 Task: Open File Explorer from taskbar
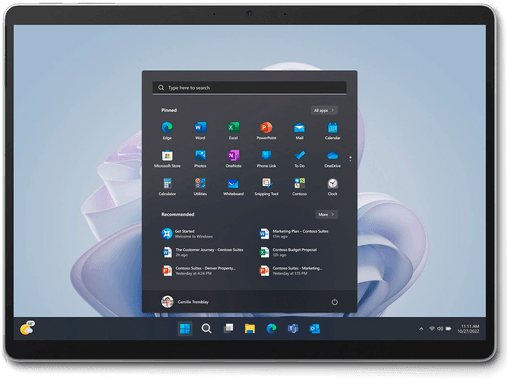250,329
